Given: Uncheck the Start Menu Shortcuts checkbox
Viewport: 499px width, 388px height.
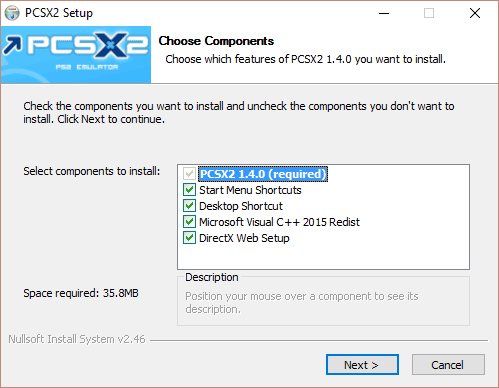Looking at the screenshot, I should [189, 190].
